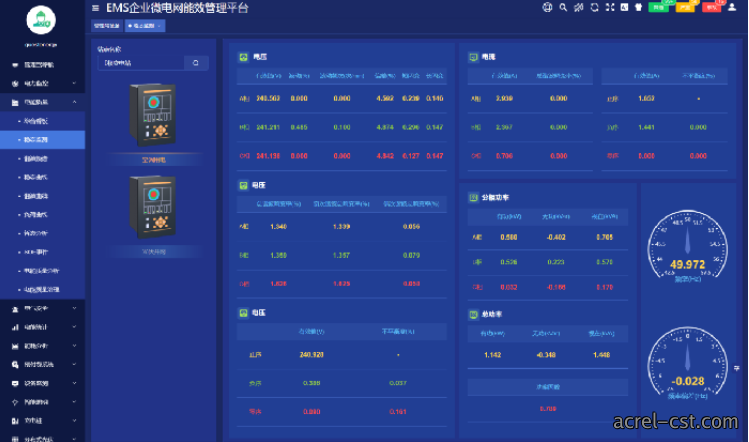Click the shirt-shaped theme skin icon
749x442 pixels.
[638, 7]
